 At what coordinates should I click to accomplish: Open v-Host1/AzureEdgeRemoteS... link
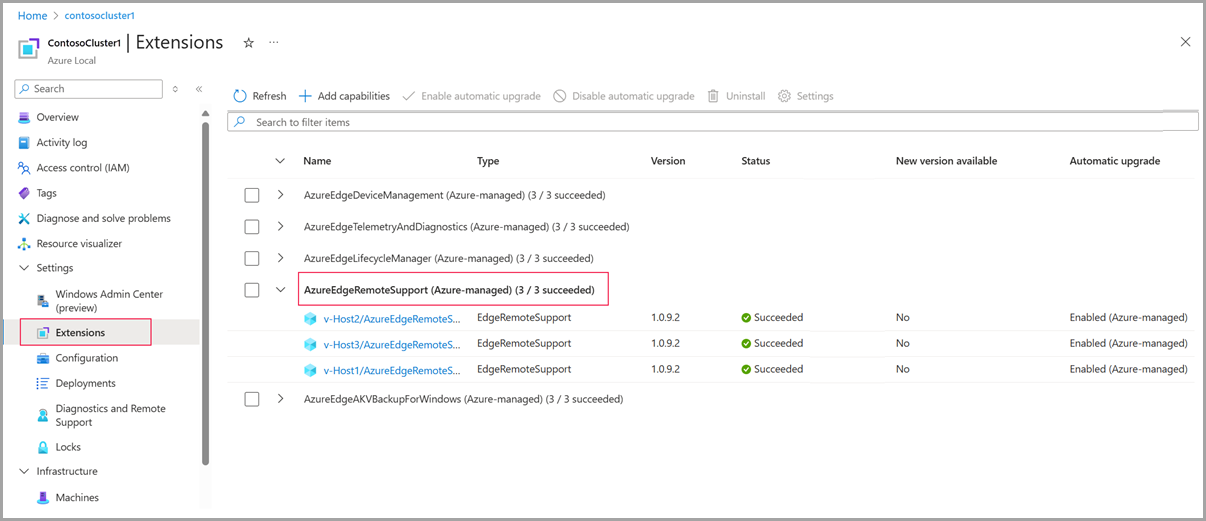pos(392,370)
